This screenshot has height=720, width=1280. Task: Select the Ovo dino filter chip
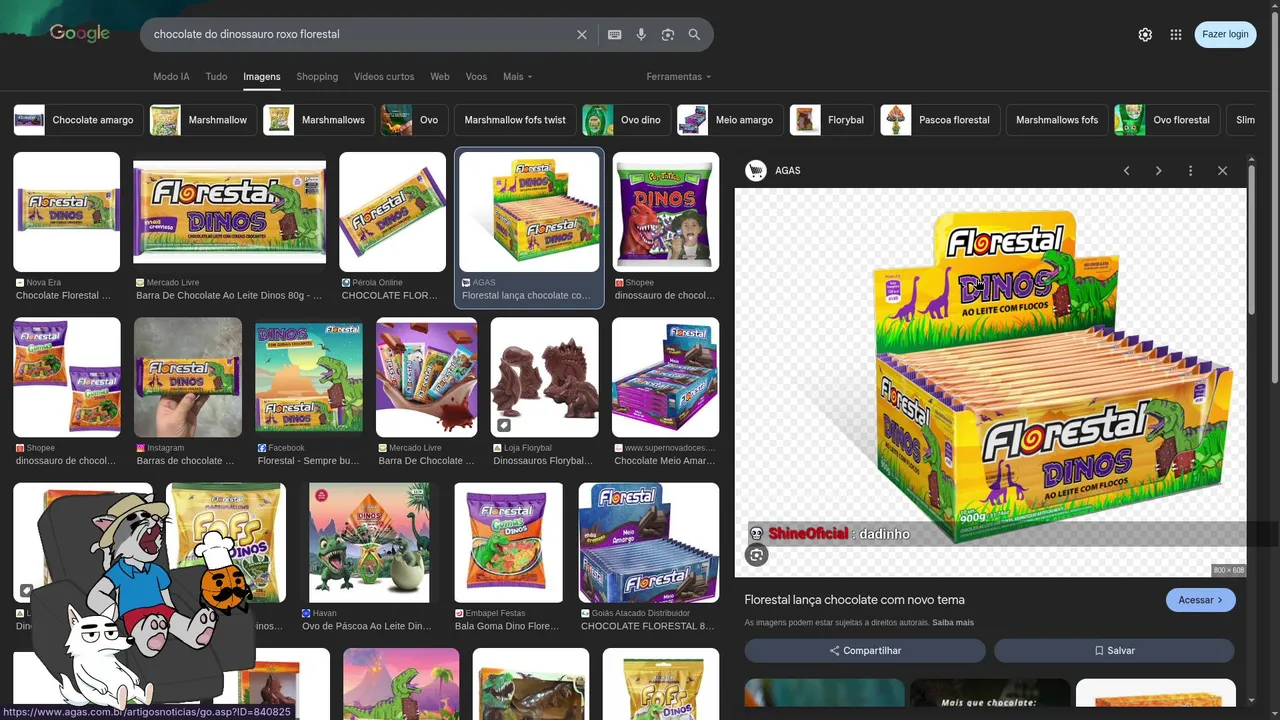[626, 120]
